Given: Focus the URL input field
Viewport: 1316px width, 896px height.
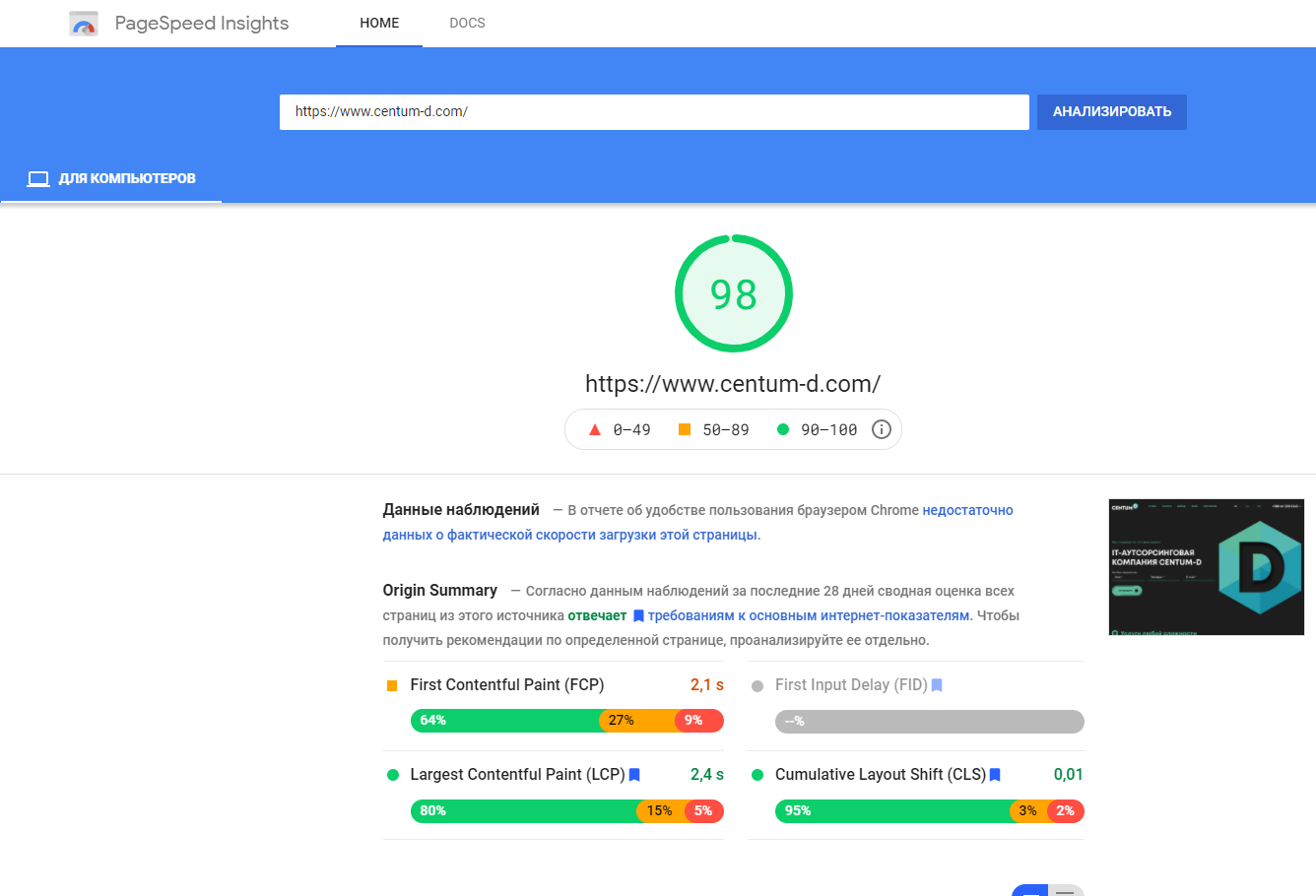Looking at the screenshot, I should click(654, 112).
